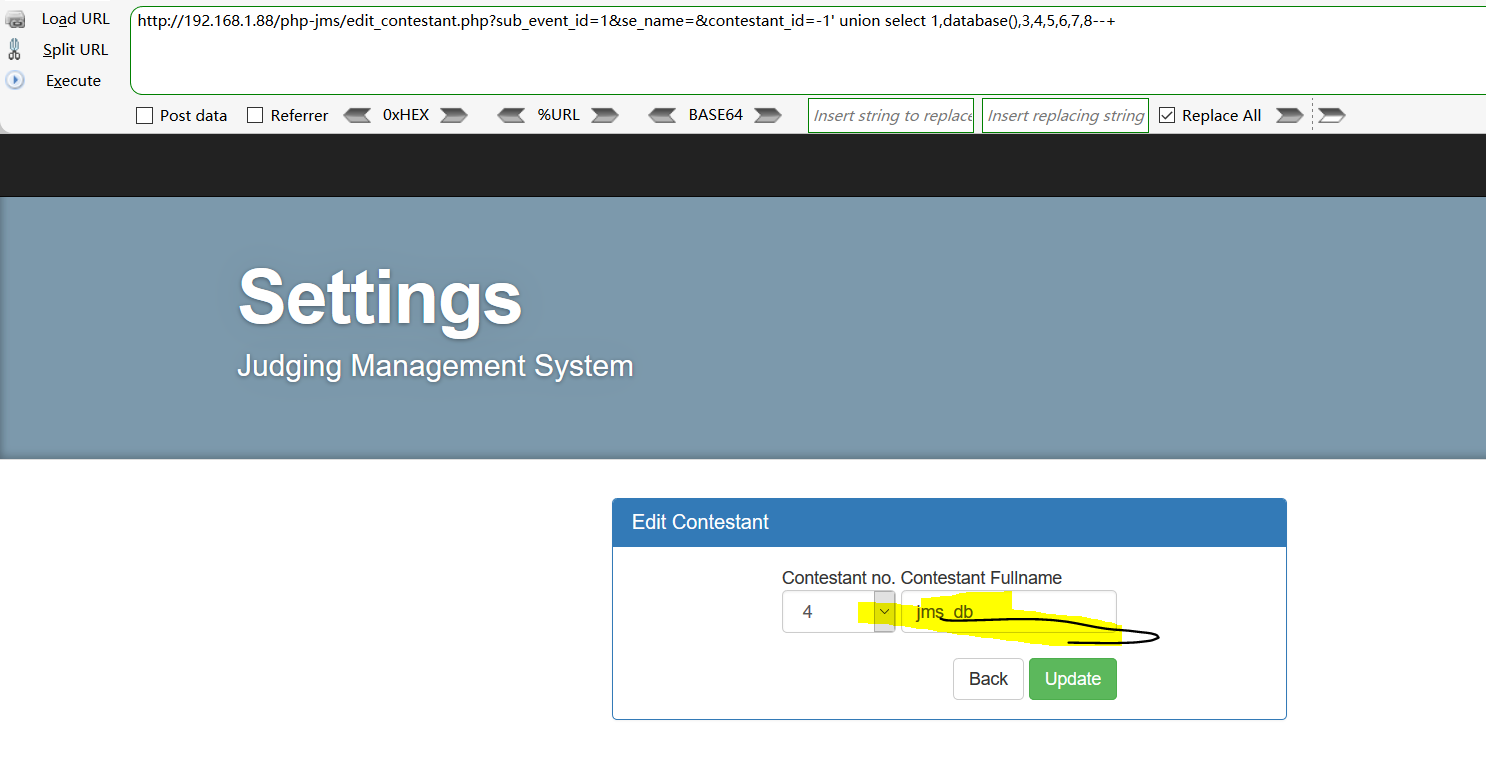Click the left arrow before %URL
The width and height of the screenshot is (1486, 761).
tap(512, 115)
